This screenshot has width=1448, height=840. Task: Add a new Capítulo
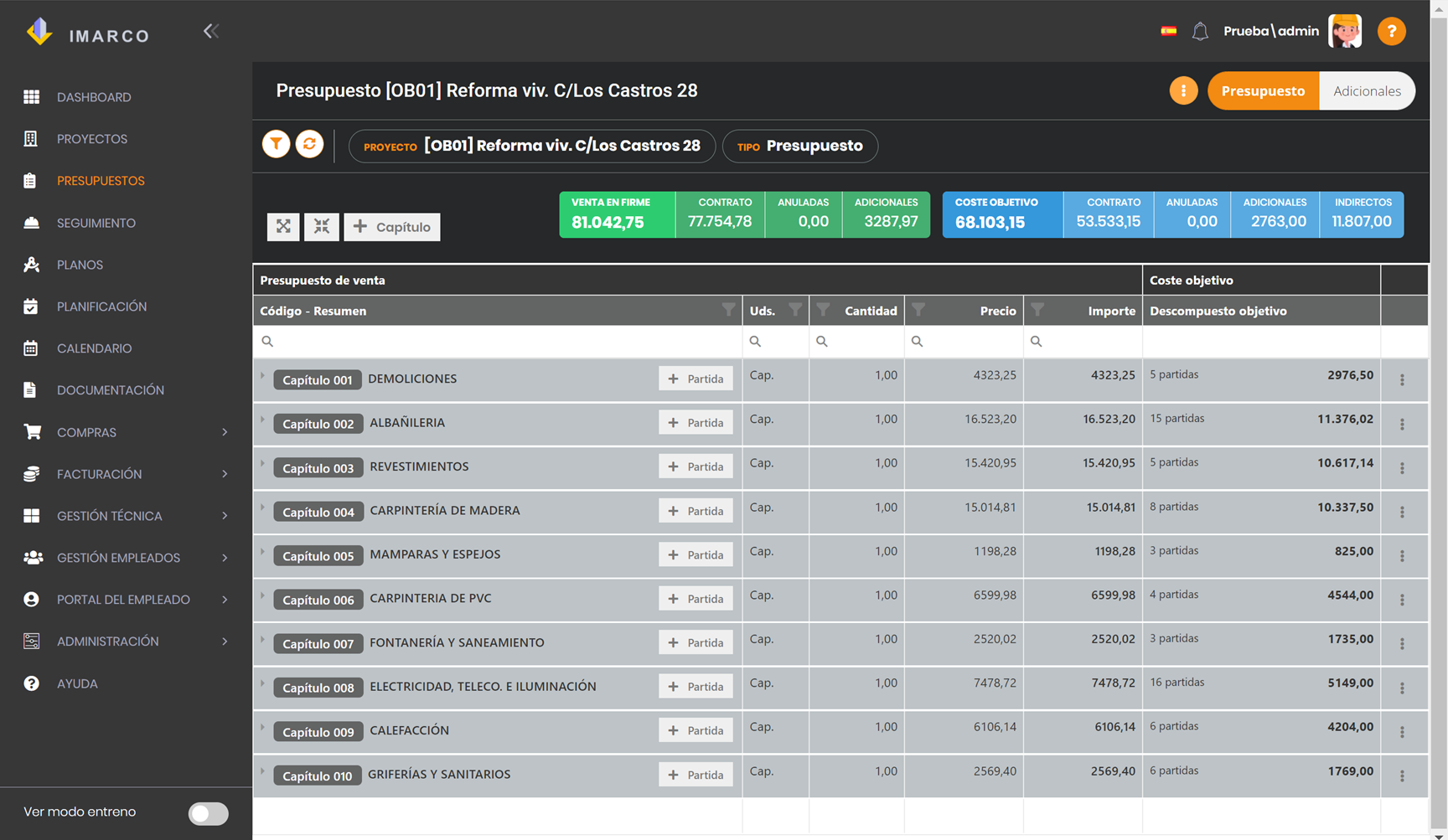392,226
